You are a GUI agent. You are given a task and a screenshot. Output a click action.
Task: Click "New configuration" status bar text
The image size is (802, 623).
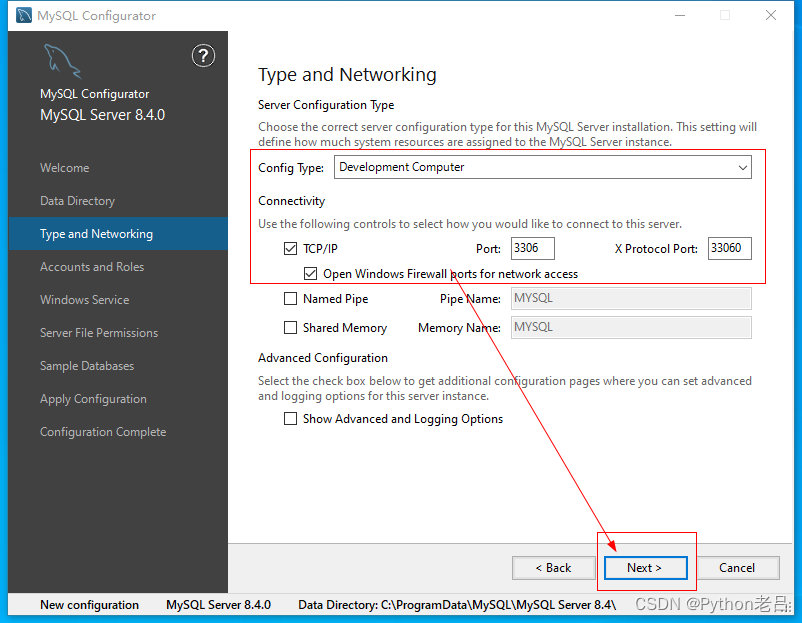[89, 605]
